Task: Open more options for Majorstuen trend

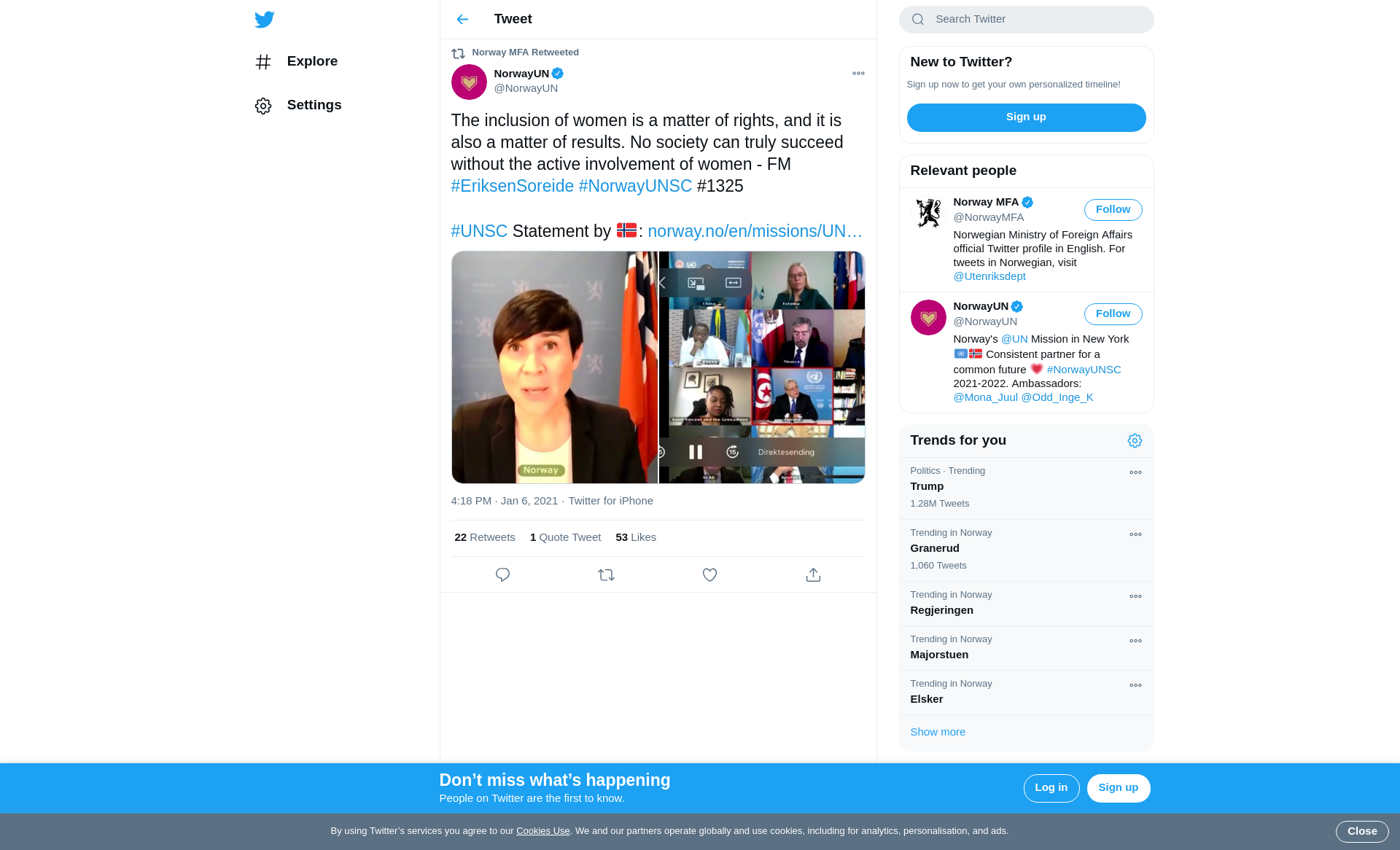Action: point(1135,642)
